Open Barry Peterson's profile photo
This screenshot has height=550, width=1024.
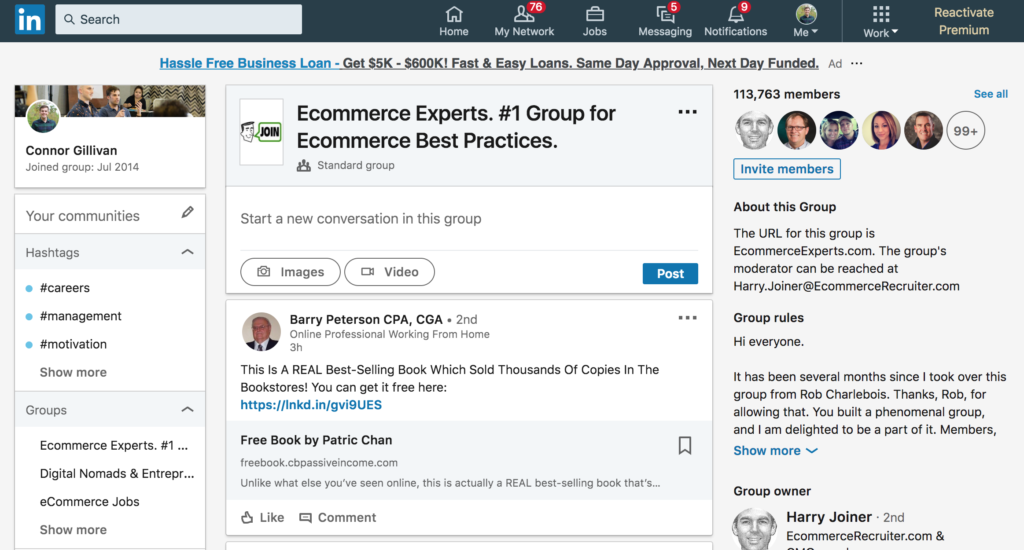[261, 332]
